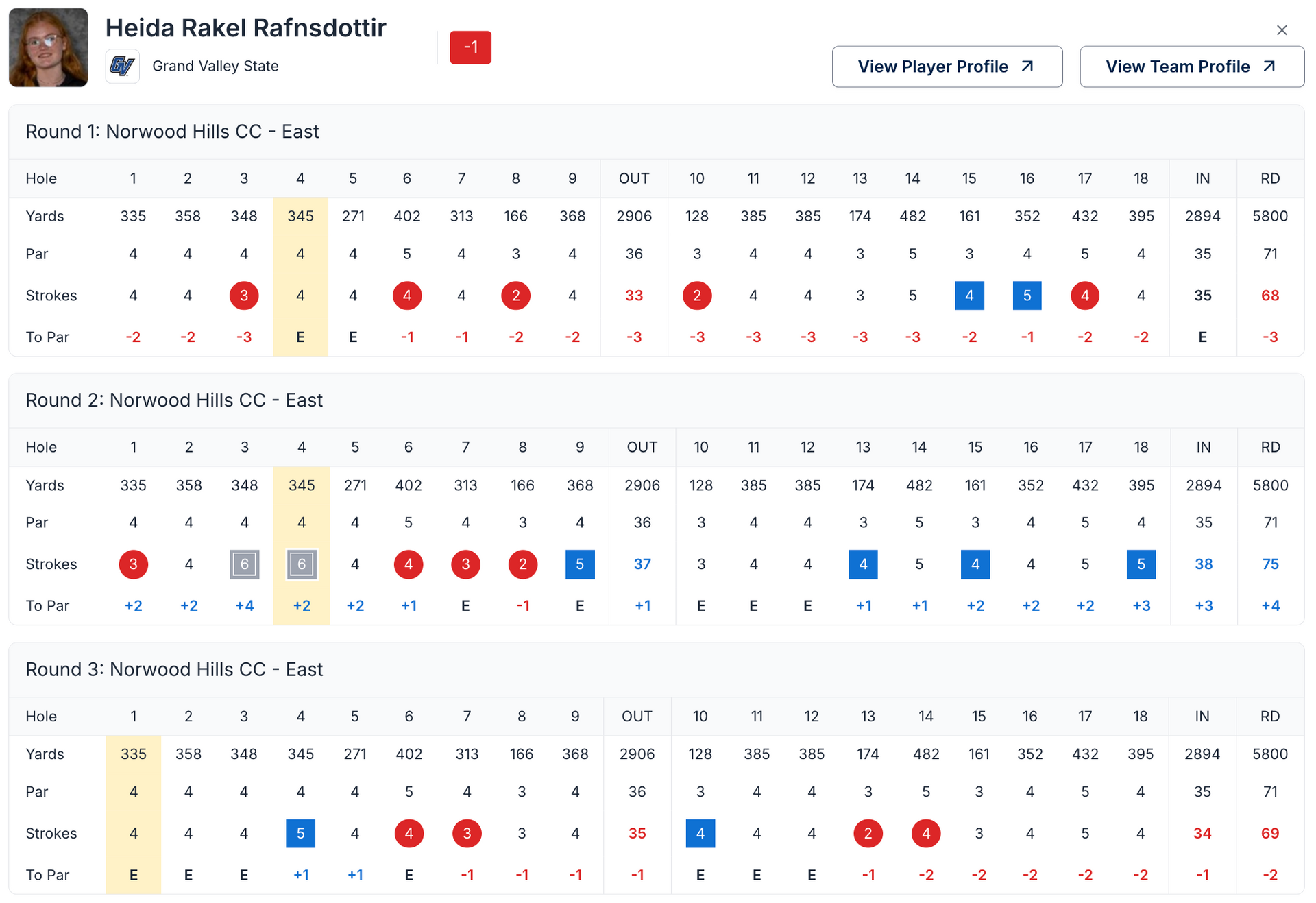Click Round 2 hole 9 bogey square
1316x903 pixels.
point(579,564)
